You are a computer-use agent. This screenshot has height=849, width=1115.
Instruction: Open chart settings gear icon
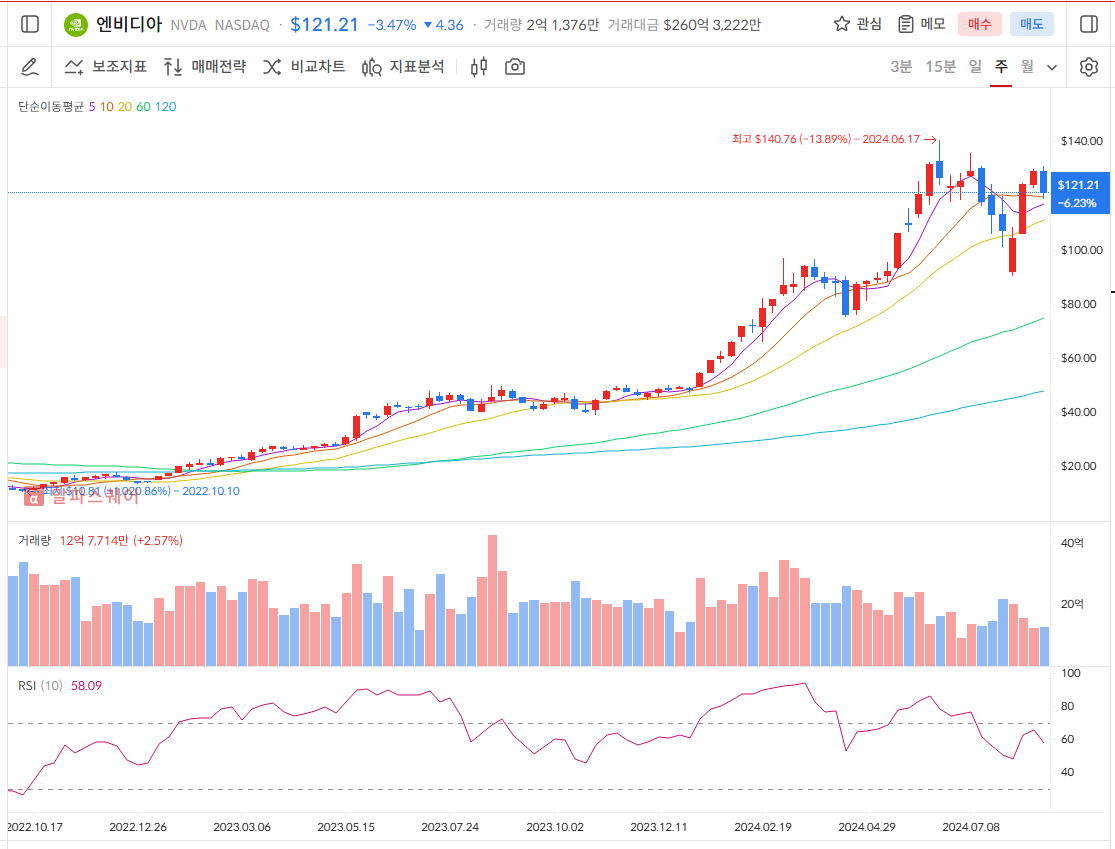[x=1089, y=67]
